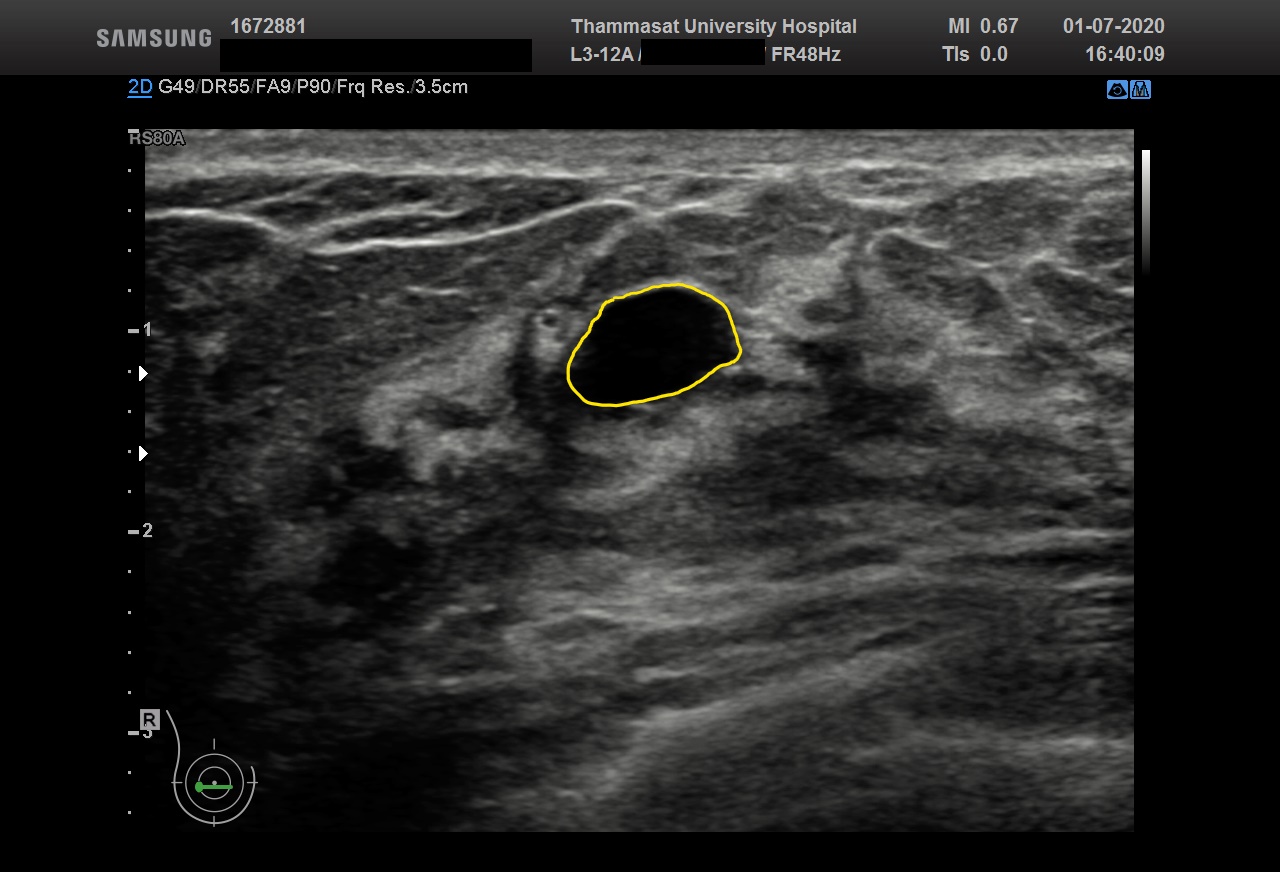Select the 2D mode label
Screen dimensions: 1280x872
(140, 87)
